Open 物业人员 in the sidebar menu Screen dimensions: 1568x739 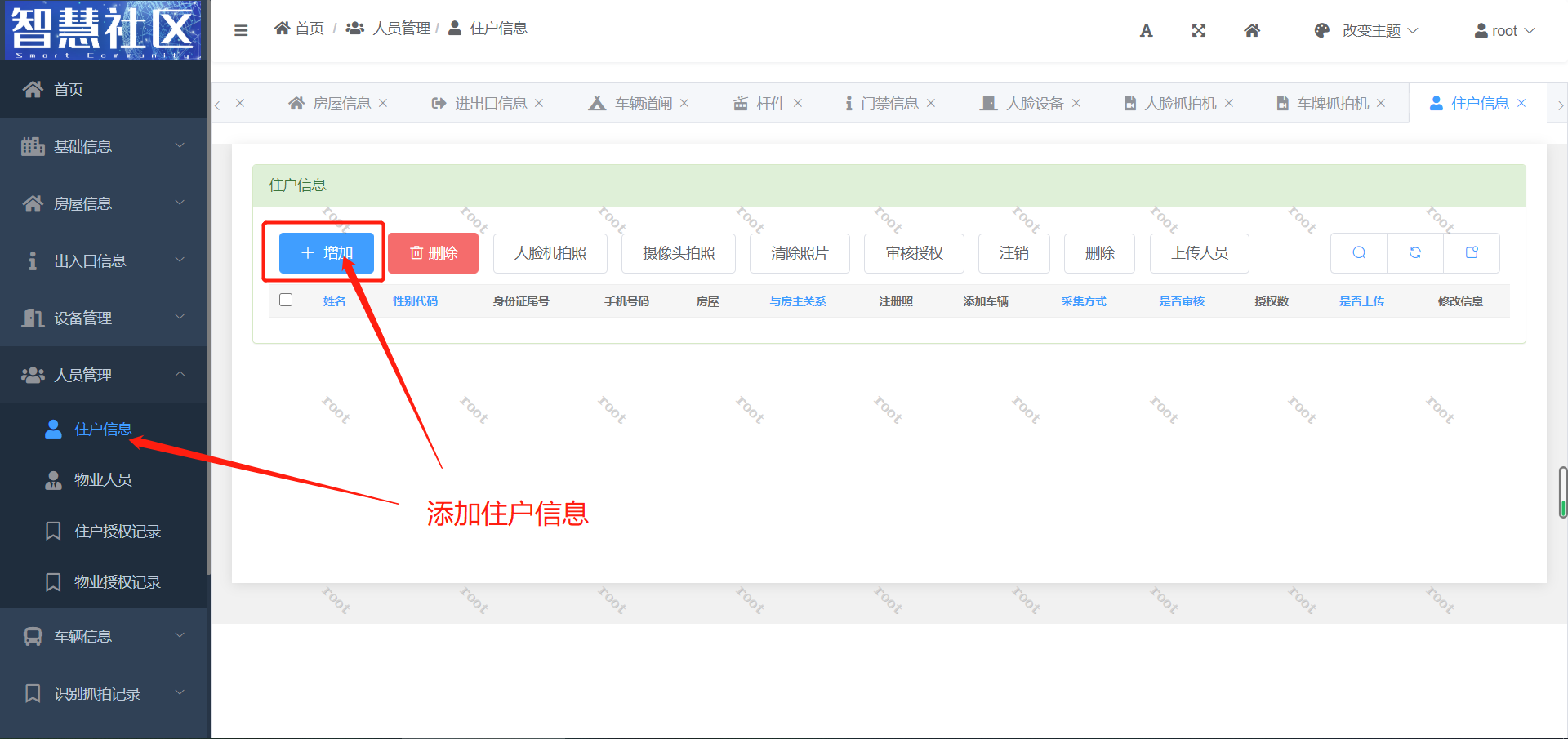coord(101,479)
